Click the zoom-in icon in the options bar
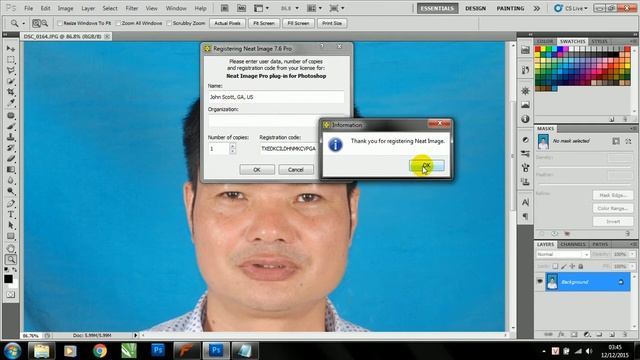Viewport: 640px width, 360px height. click(x=36, y=24)
